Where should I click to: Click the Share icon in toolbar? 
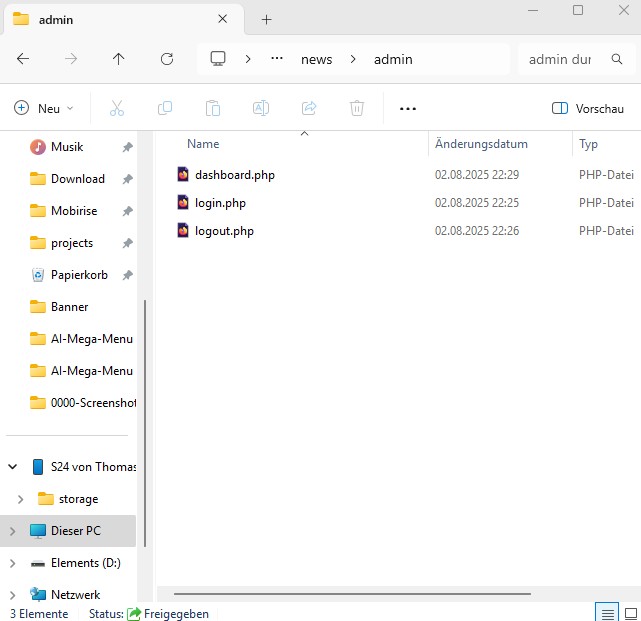click(309, 108)
